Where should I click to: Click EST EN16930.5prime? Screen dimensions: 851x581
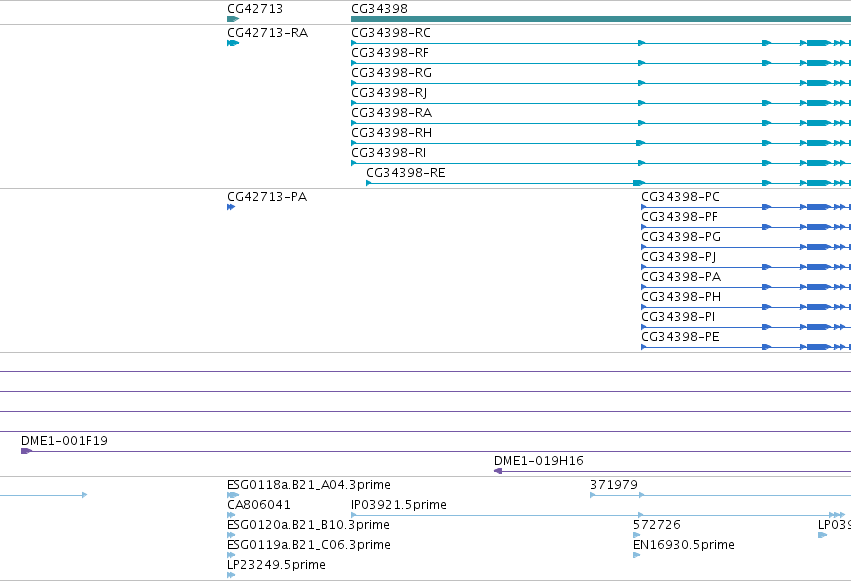pos(684,545)
